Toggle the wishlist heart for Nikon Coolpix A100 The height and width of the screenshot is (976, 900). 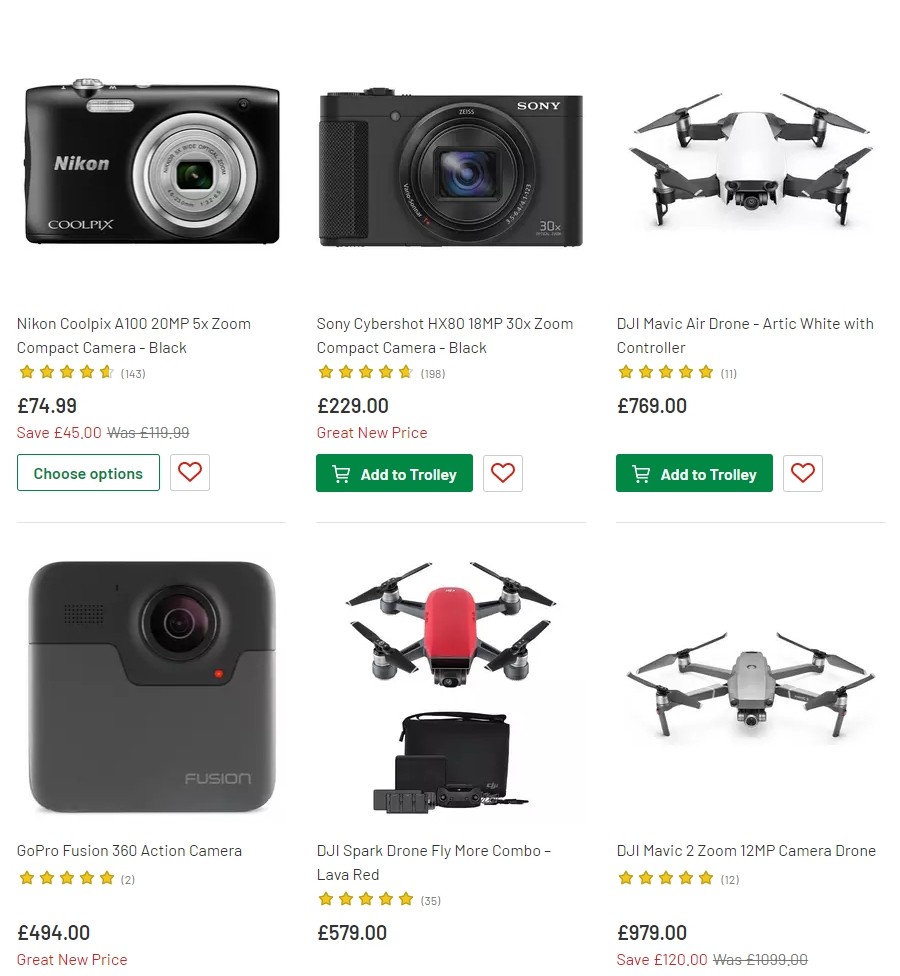190,472
